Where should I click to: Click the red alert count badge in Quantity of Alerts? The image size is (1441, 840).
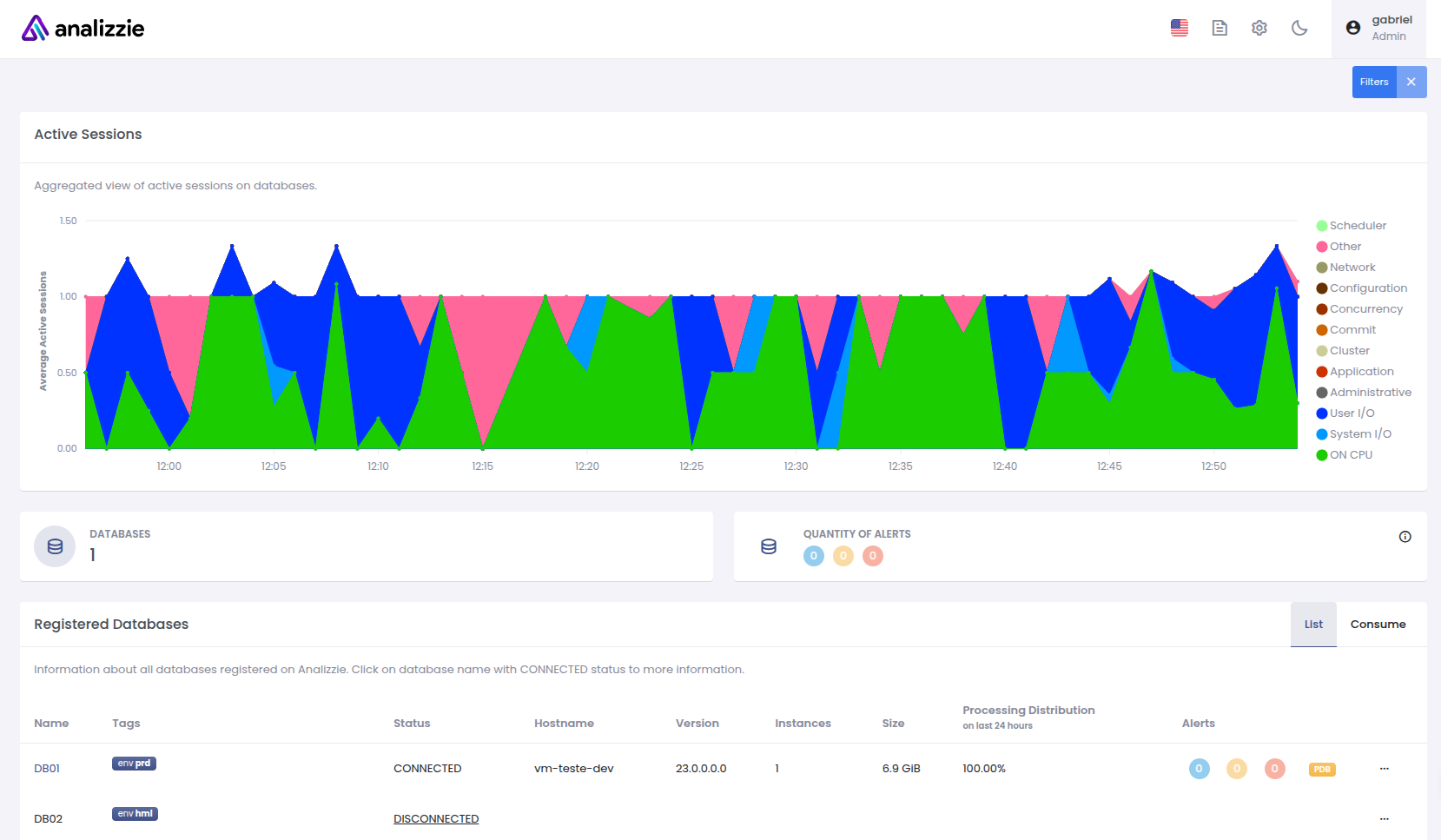coord(873,556)
